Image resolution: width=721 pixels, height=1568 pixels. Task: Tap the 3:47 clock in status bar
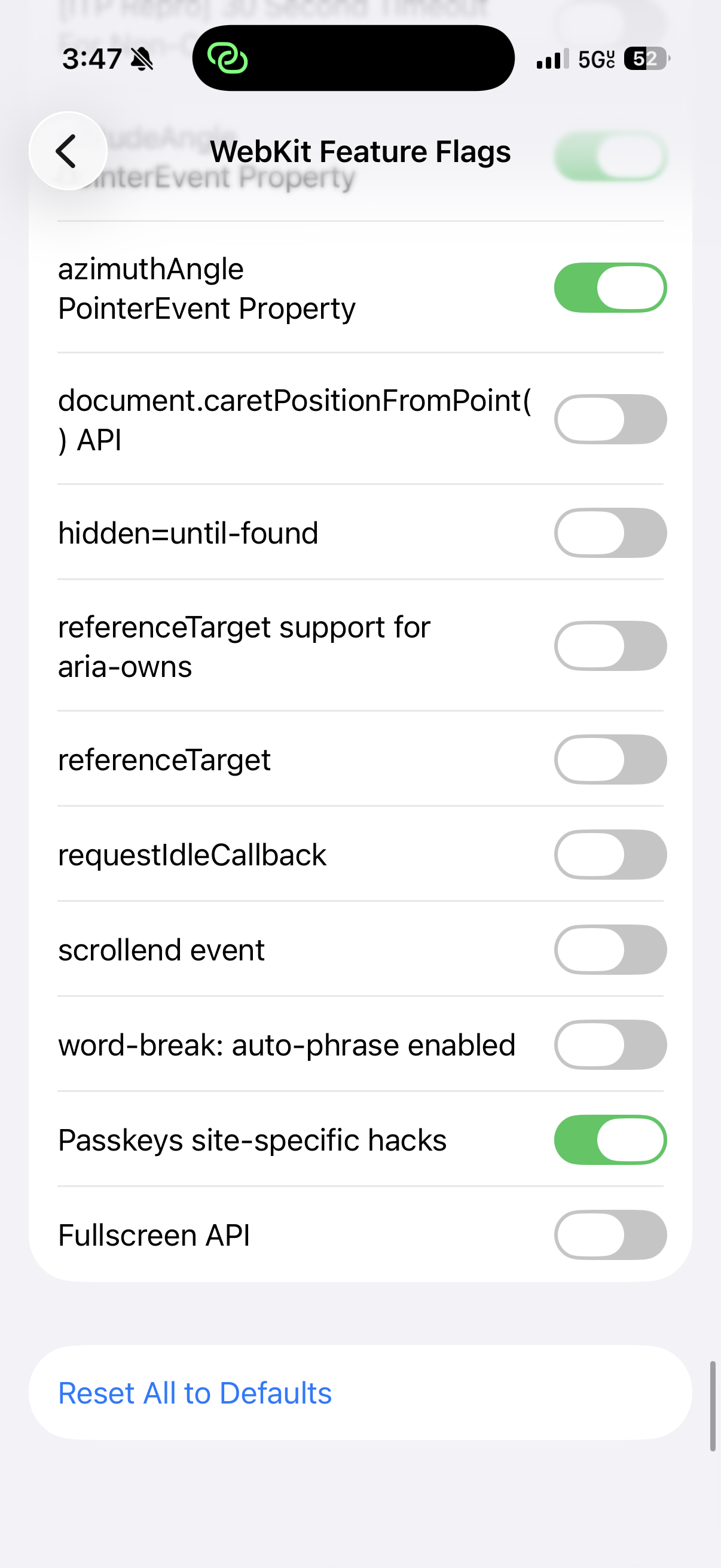pos(92,59)
